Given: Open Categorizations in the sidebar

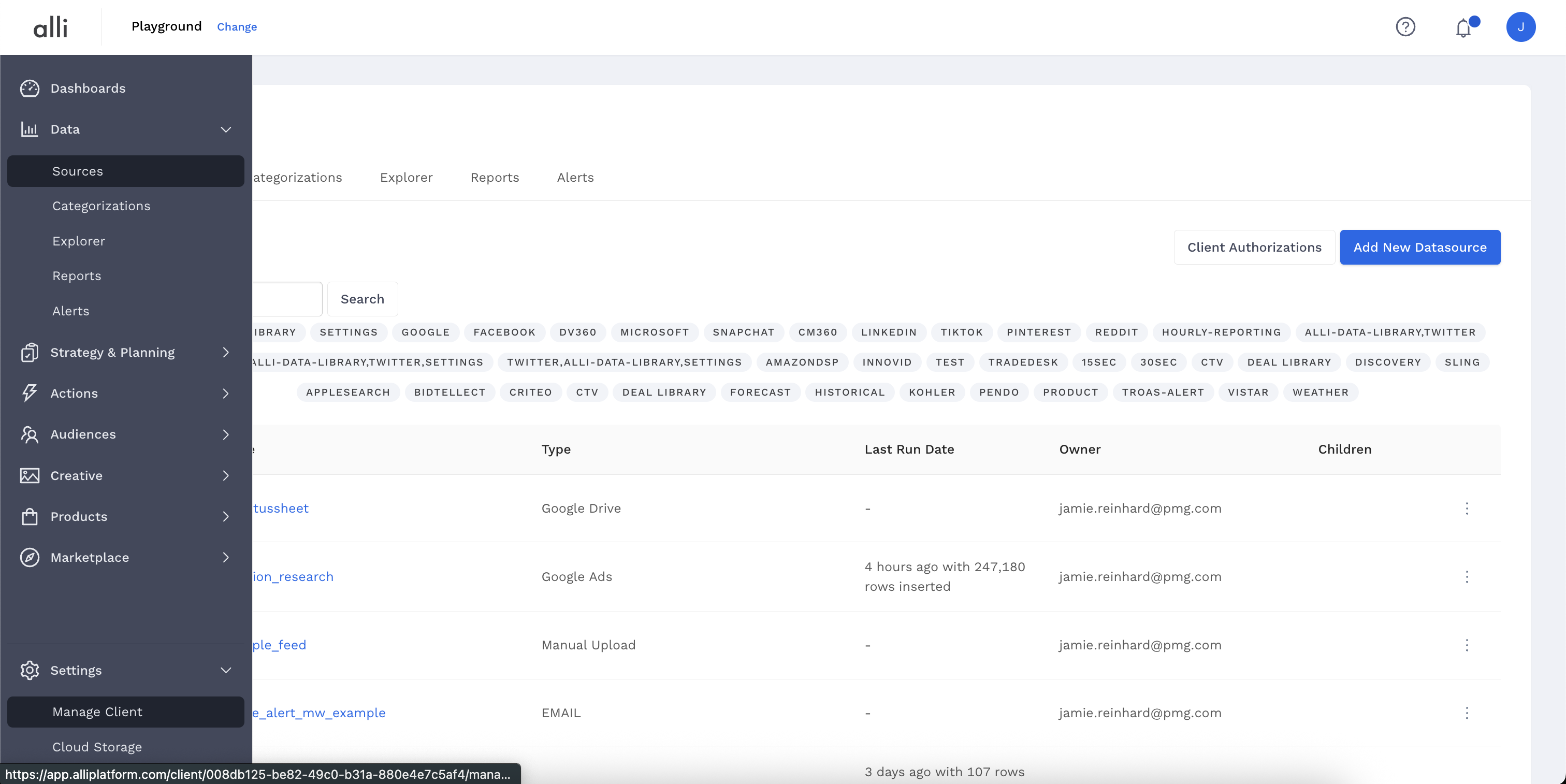Looking at the screenshot, I should [101, 206].
